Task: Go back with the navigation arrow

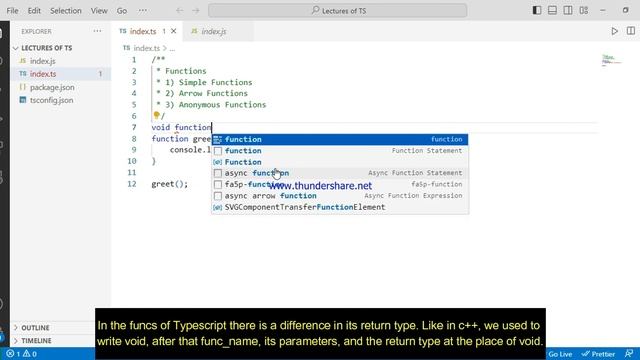Action: coord(180,11)
